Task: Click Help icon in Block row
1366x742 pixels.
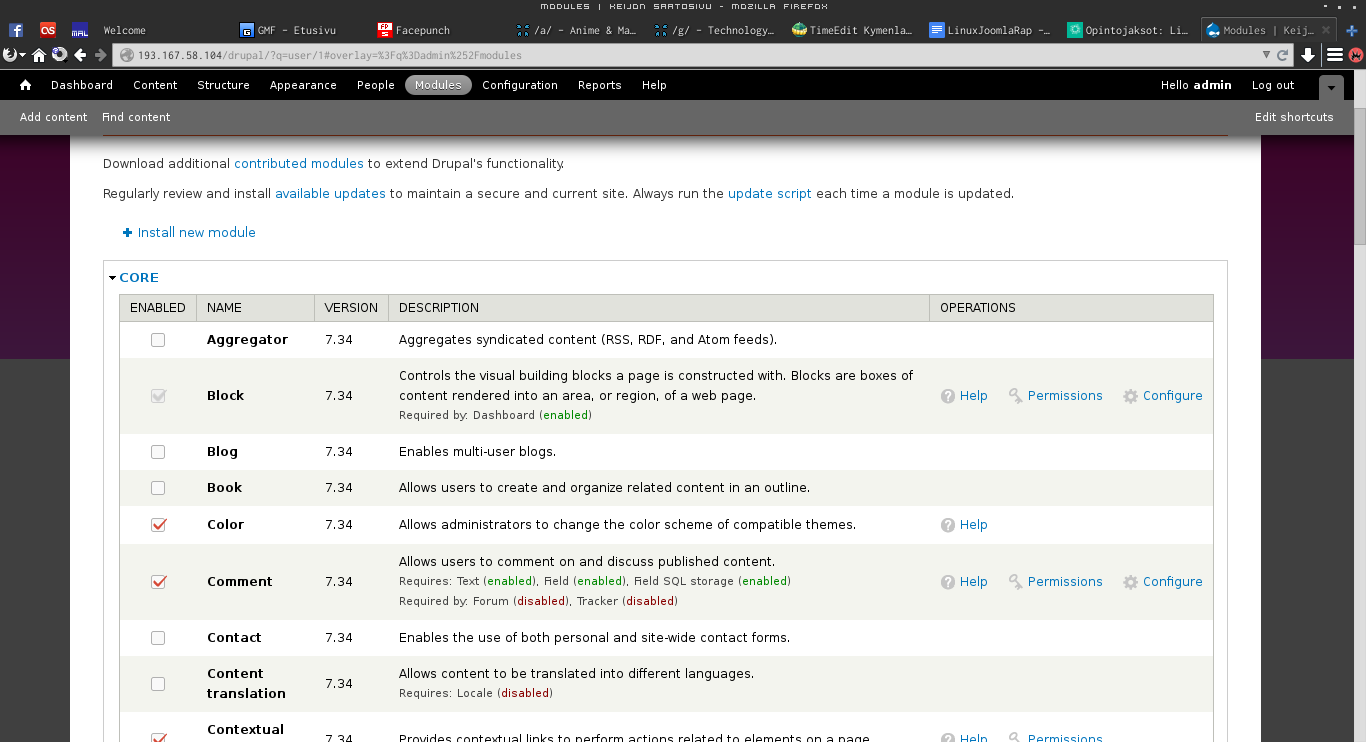Action: pos(948,396)
